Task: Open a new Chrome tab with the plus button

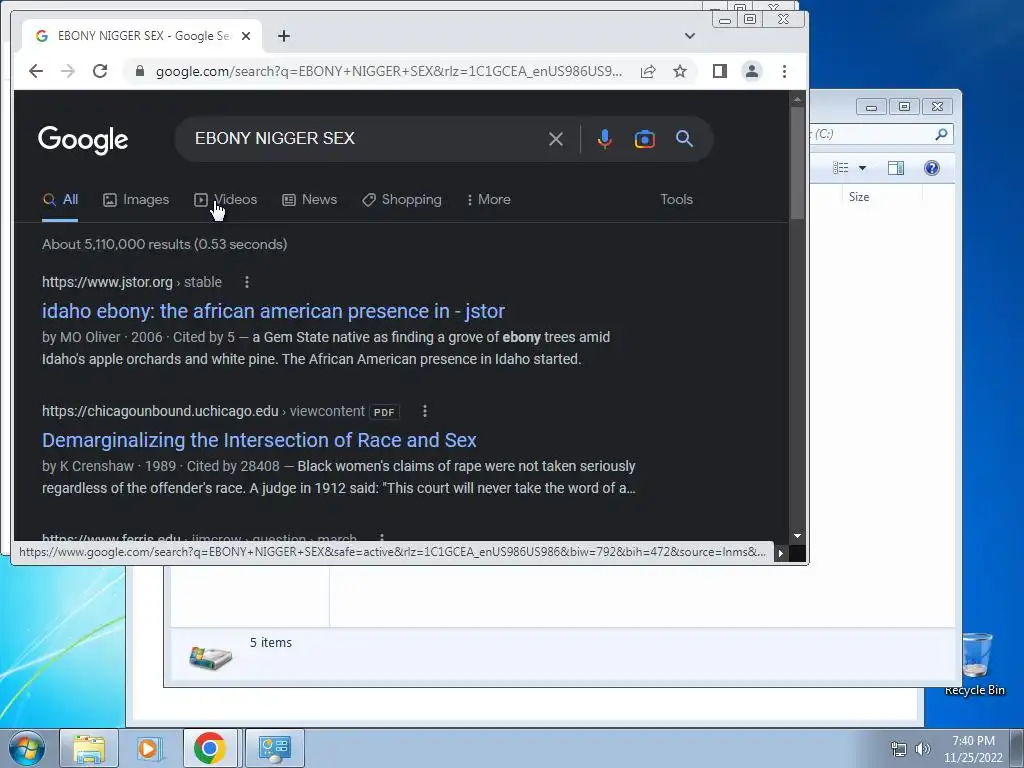Action: 283,36
